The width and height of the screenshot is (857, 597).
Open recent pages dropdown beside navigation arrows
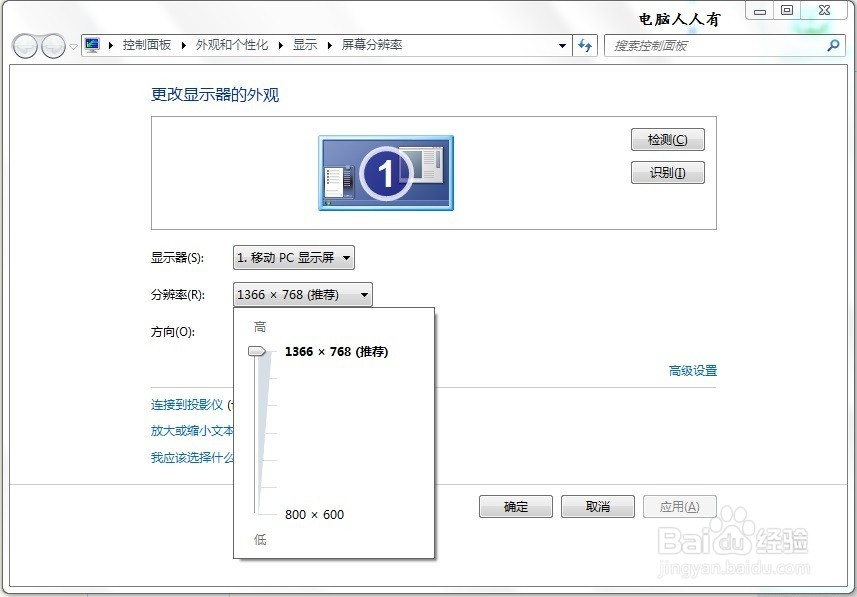[x=73, y=47]
